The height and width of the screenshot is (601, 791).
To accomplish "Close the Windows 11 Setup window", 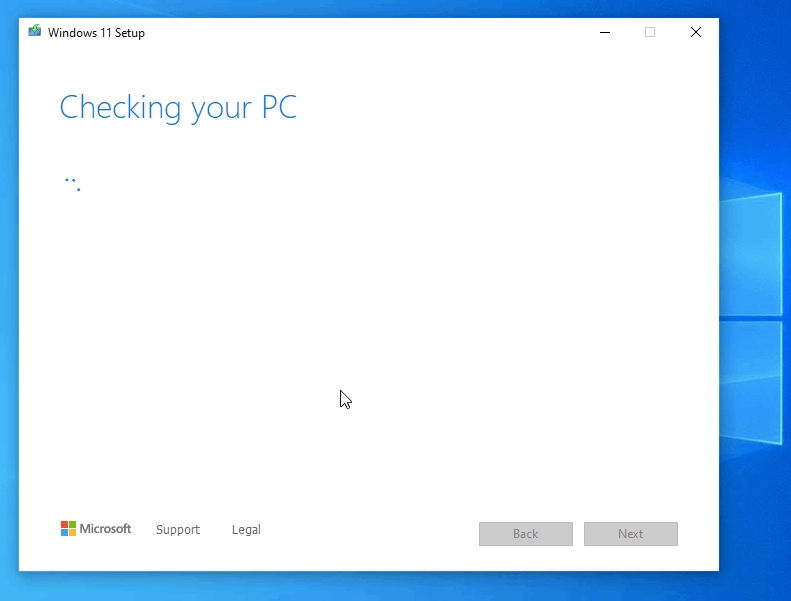I will coord(696,32).
